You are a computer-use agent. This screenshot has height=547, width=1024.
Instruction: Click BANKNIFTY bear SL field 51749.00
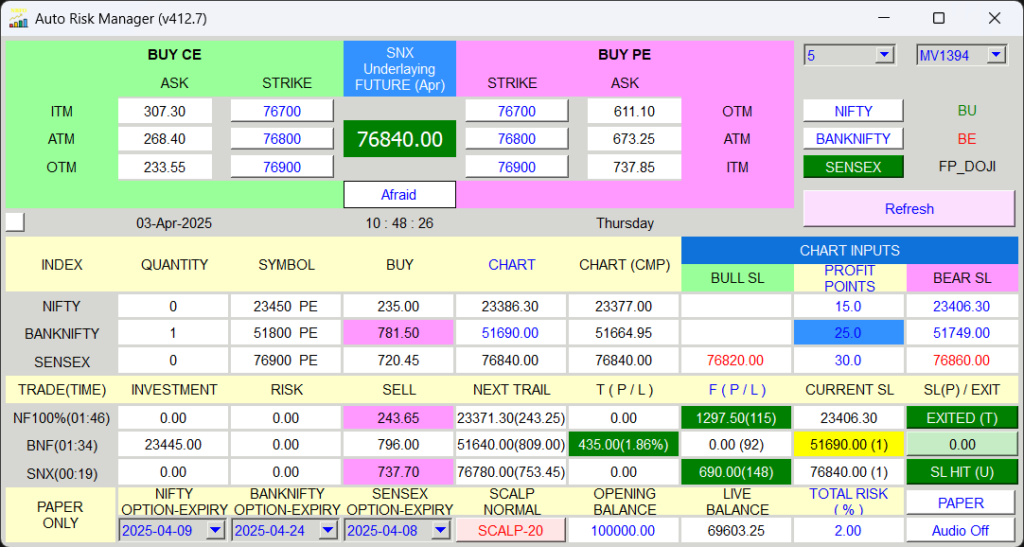pos(961,334)
